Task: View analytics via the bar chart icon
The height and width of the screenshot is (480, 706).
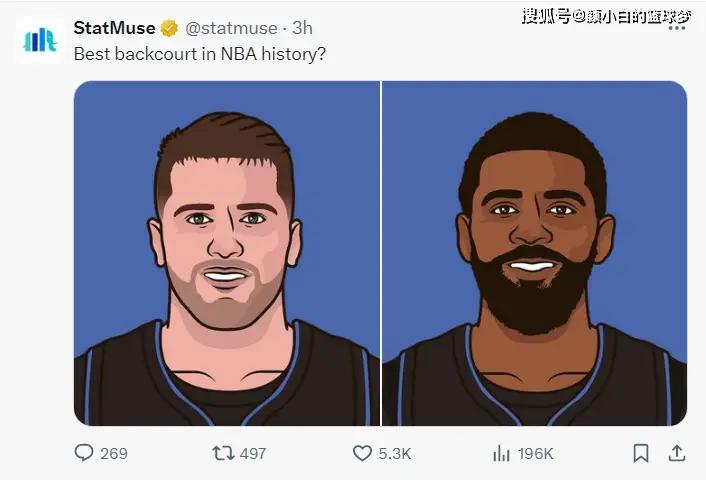Action: tap(501, 453)
